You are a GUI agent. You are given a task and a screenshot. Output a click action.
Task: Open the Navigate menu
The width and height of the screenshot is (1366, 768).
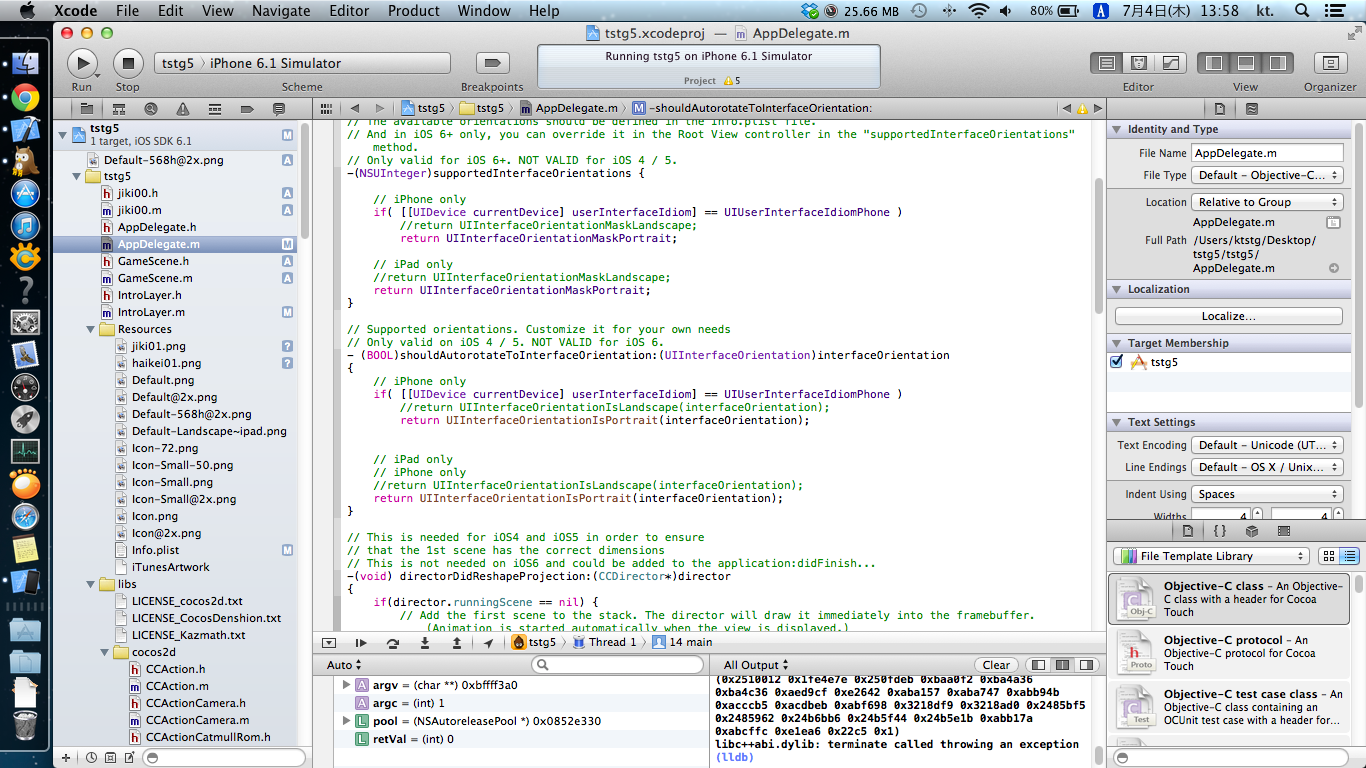point(281,11)
